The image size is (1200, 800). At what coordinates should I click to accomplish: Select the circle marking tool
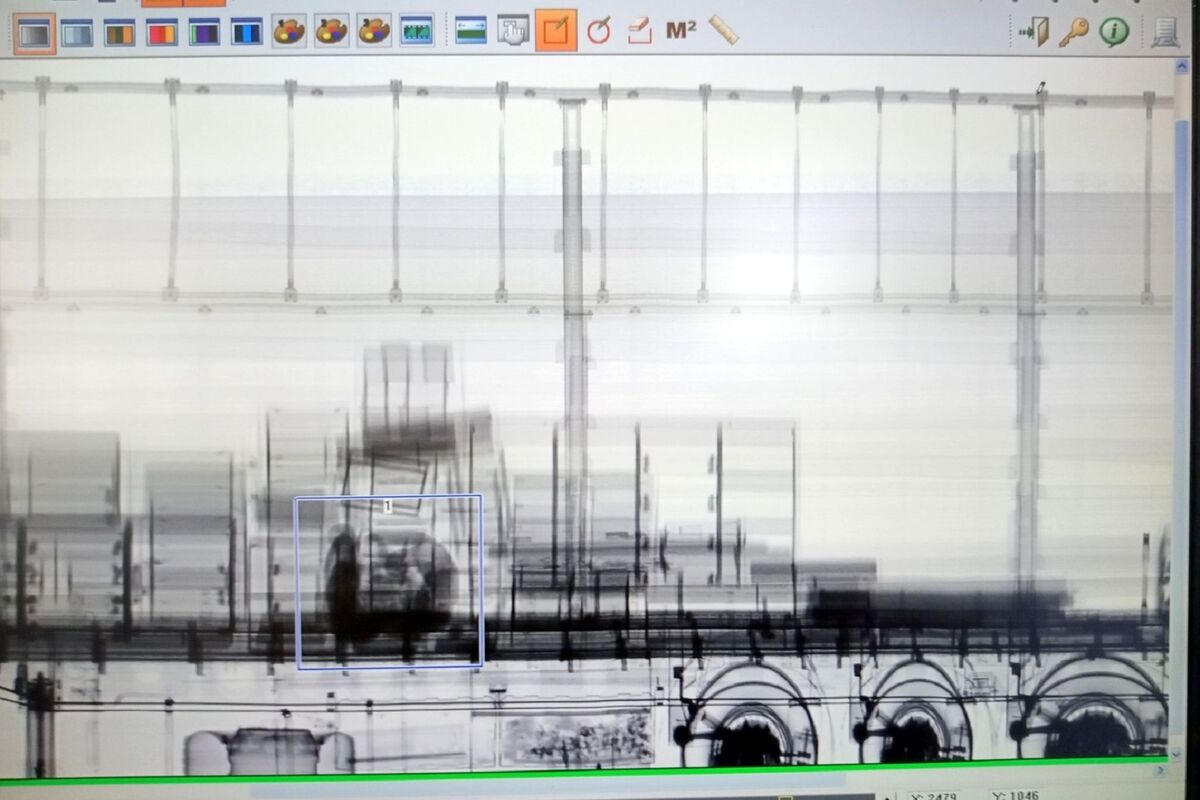tap(598, 32)
